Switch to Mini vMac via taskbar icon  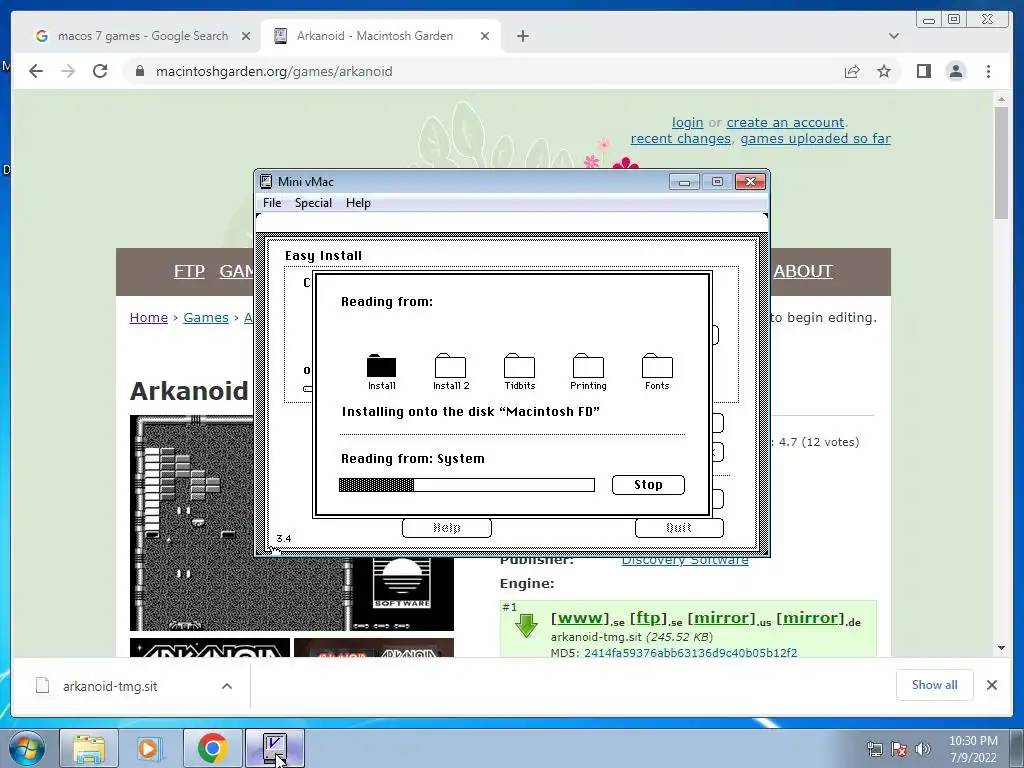pos(274,748)
